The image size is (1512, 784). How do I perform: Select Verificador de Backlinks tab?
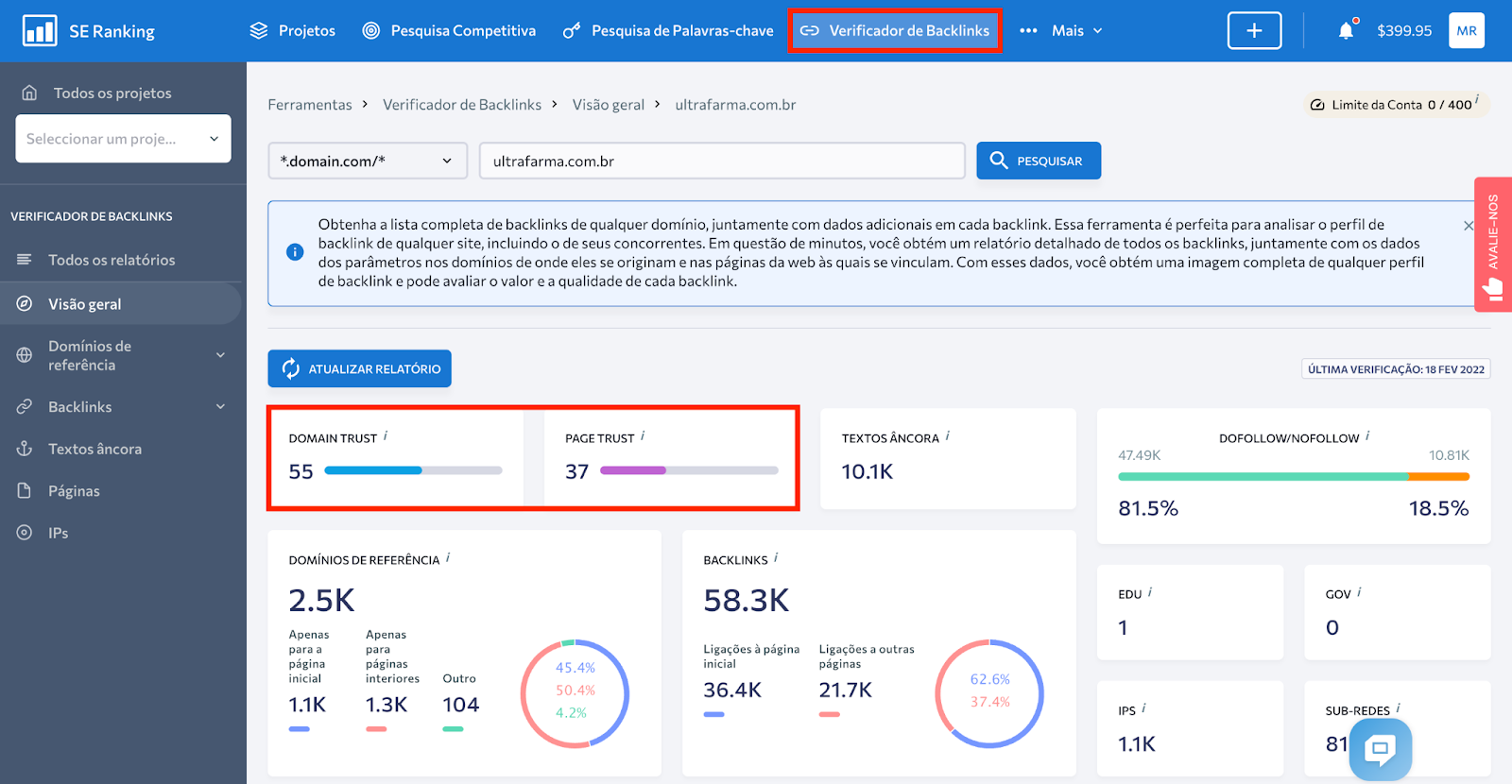click(895, 30)
